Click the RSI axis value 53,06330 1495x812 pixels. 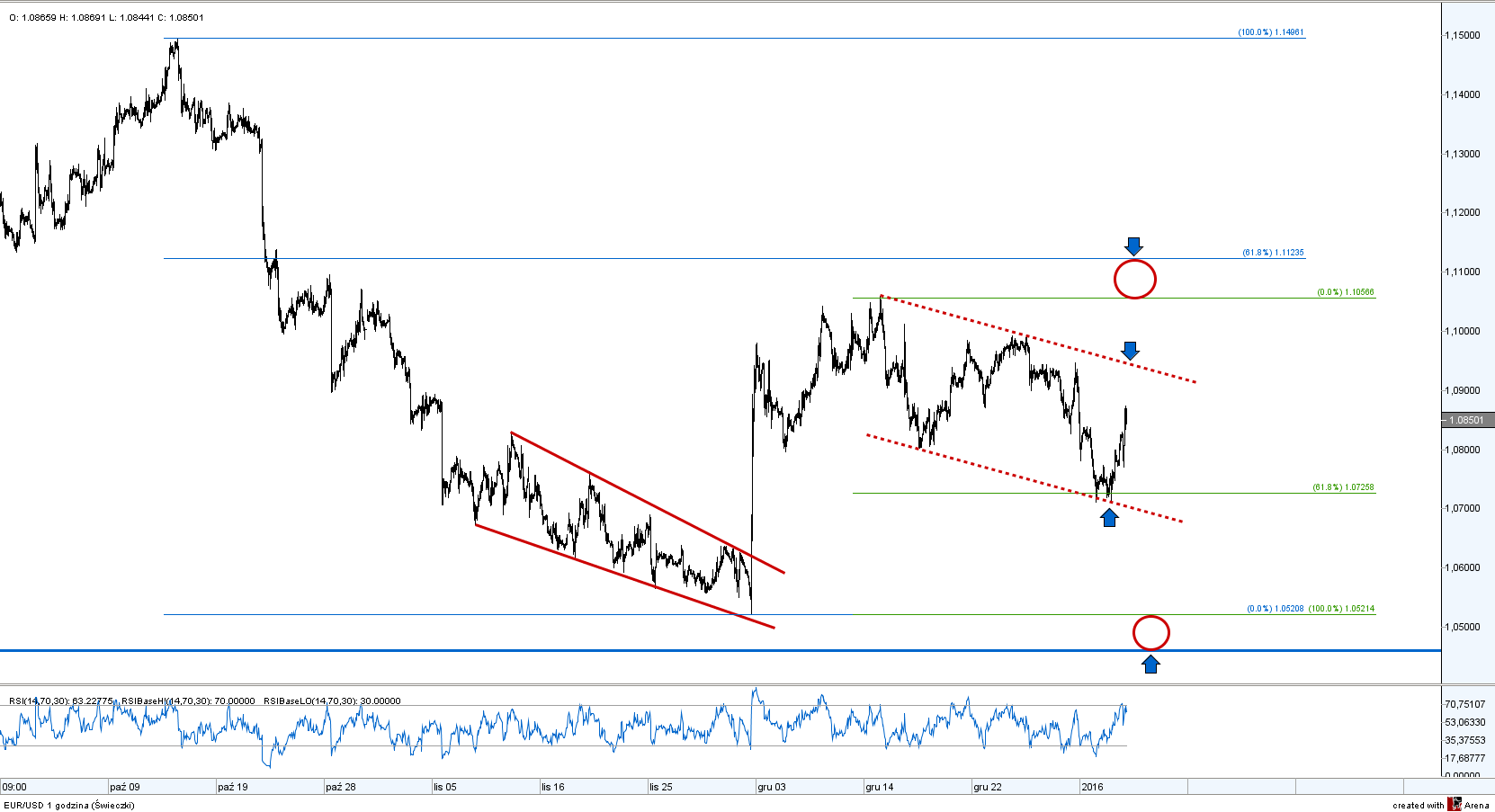pos(1465,722)
